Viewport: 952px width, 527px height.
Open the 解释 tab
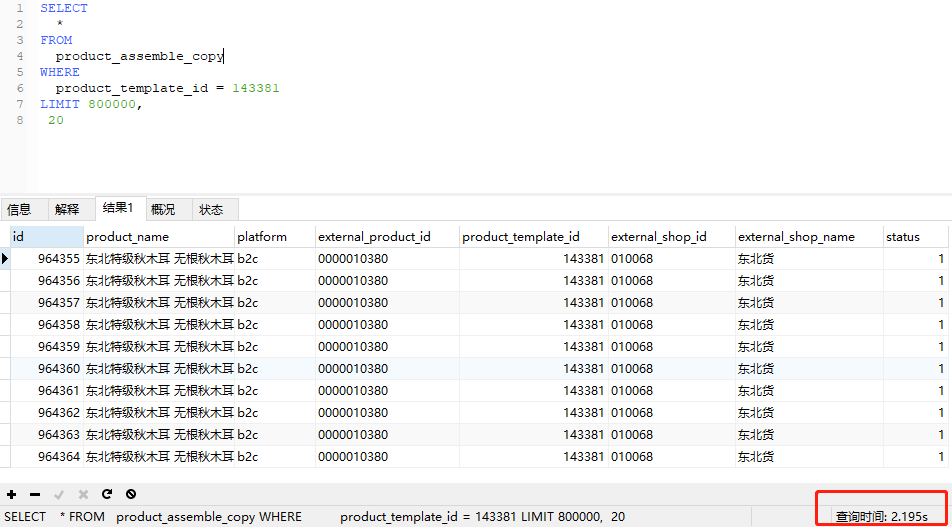pos(67,209)
